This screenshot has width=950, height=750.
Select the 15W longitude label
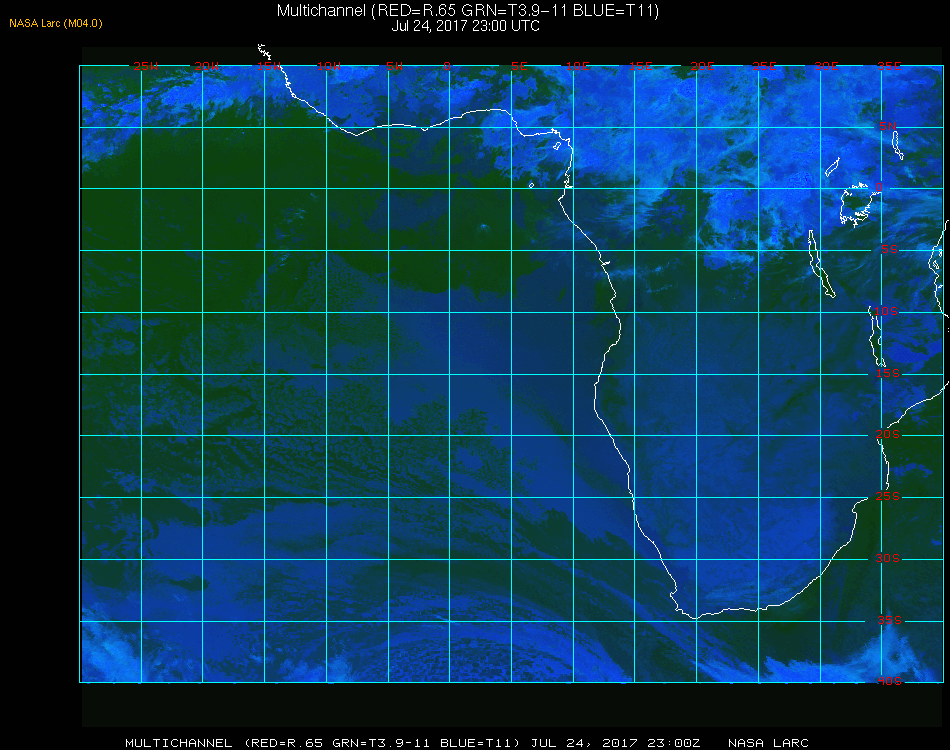[268, 66]
